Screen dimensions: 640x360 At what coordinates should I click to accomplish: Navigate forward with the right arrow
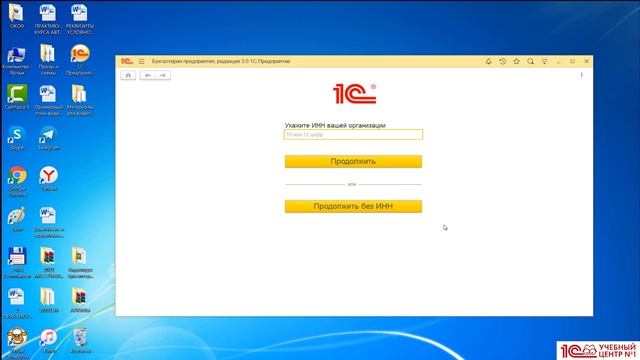tap(163, 75)
